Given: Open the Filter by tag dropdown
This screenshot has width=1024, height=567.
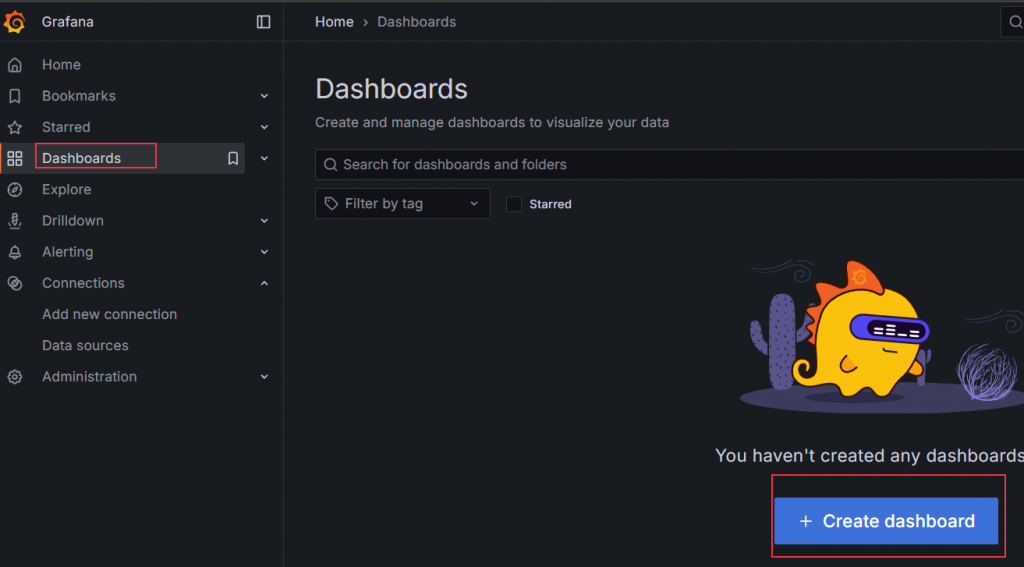Looking at the screenshot, I should click(x=402, y=204).
